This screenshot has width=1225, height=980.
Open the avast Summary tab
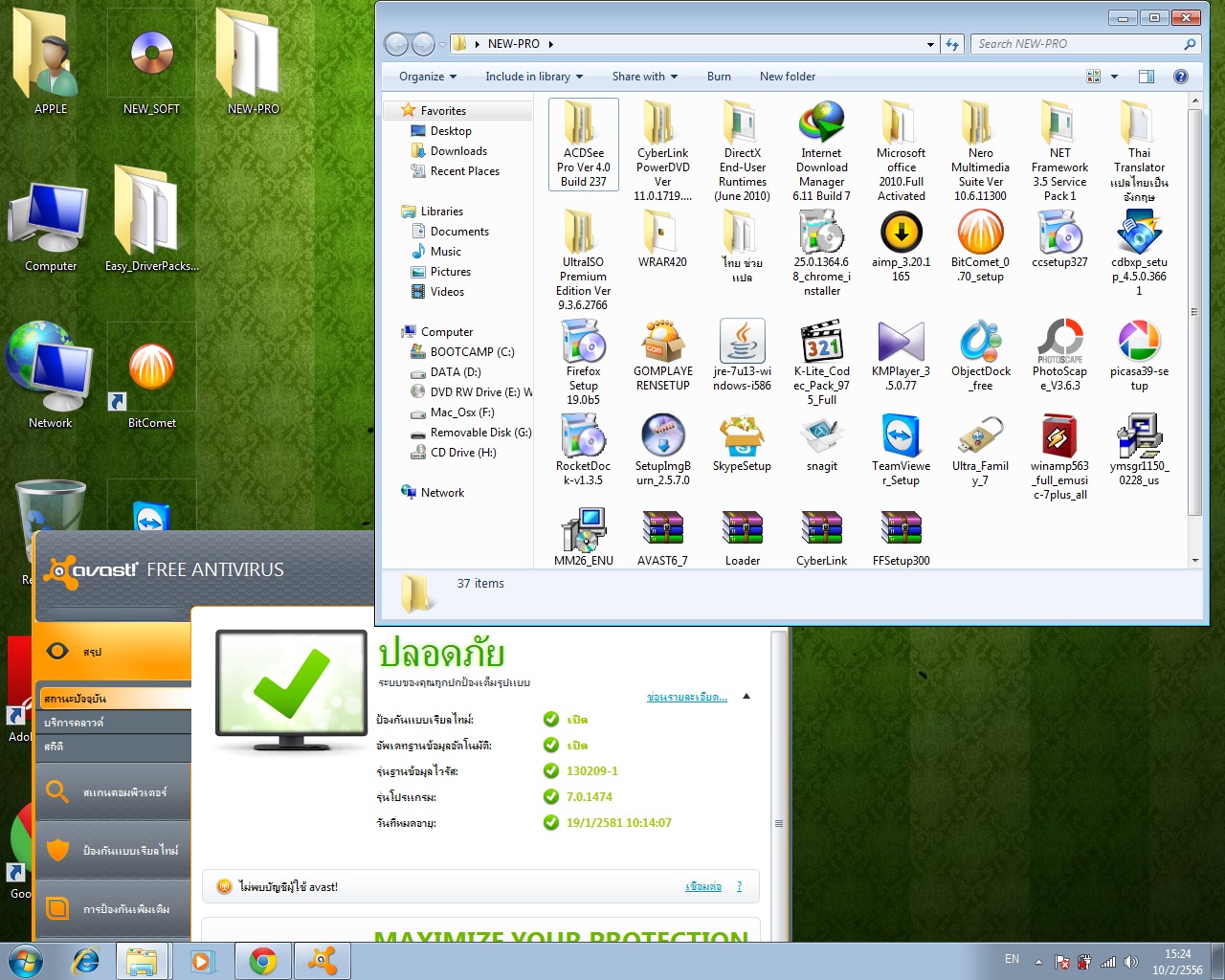point(113,652)
